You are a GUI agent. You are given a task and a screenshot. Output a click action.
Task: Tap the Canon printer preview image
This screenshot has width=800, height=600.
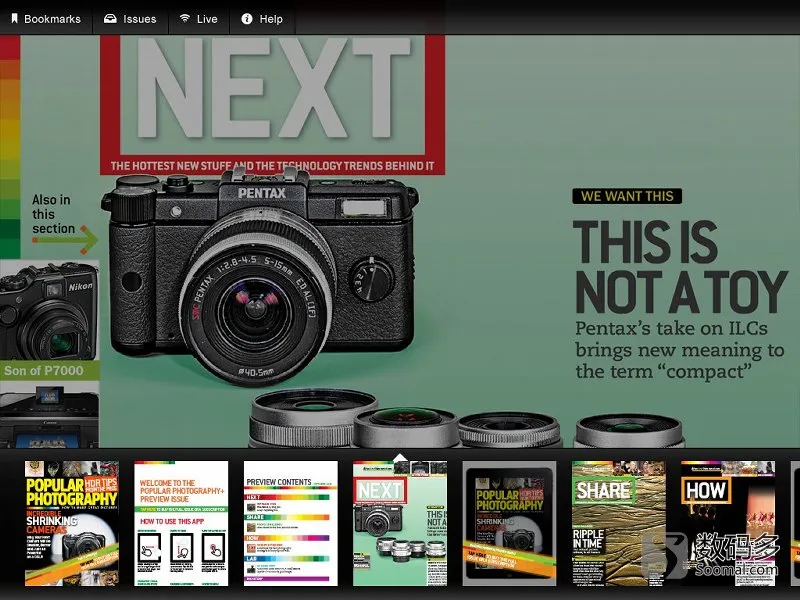pos(49,414)
